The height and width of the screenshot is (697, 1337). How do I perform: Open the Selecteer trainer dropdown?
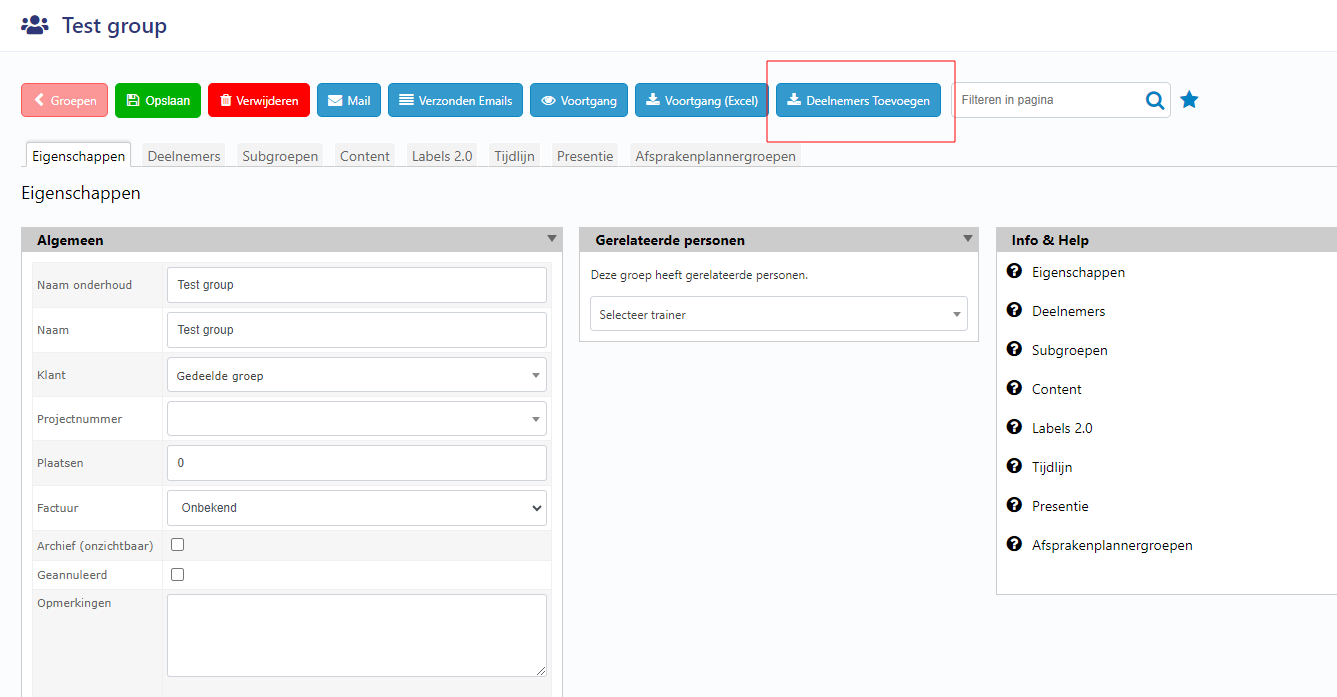pyautogui.click(x=778, y=314)
